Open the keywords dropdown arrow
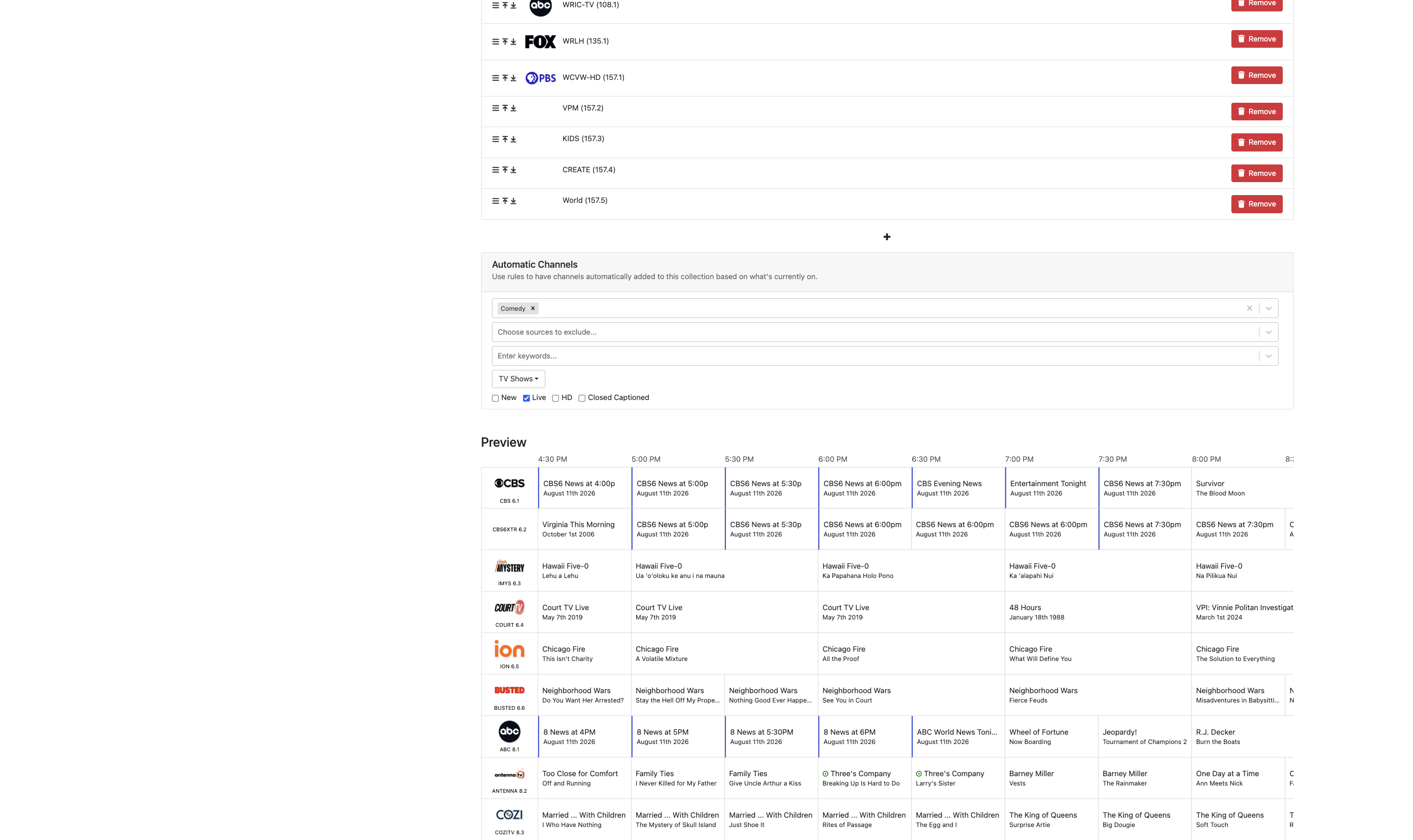This screenshot has width=1413, height=840. [x=1268, y=356]
